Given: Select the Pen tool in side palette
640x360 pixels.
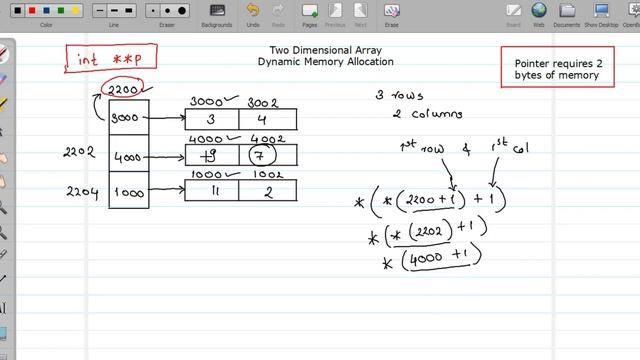Looking at the screenshot, I should click(x=3, y=53).
